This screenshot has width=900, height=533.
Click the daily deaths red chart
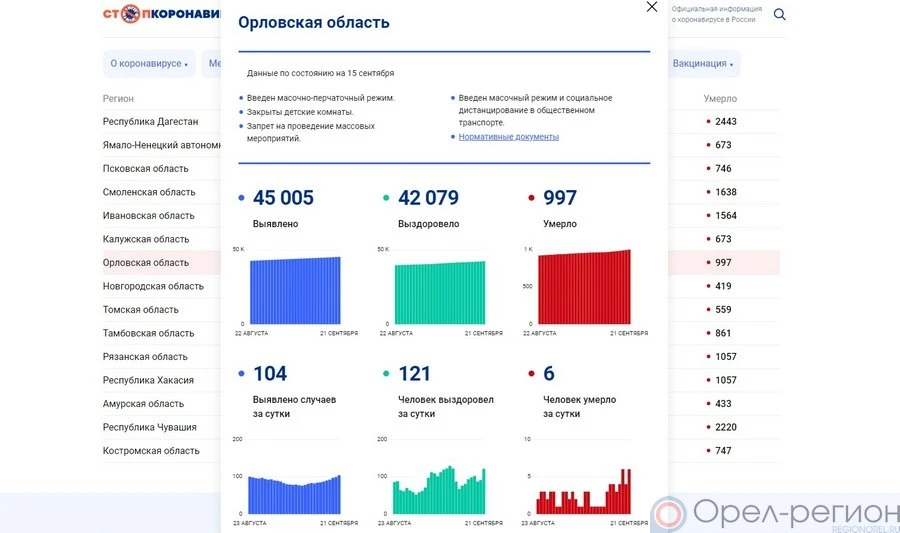click(584, 490)
